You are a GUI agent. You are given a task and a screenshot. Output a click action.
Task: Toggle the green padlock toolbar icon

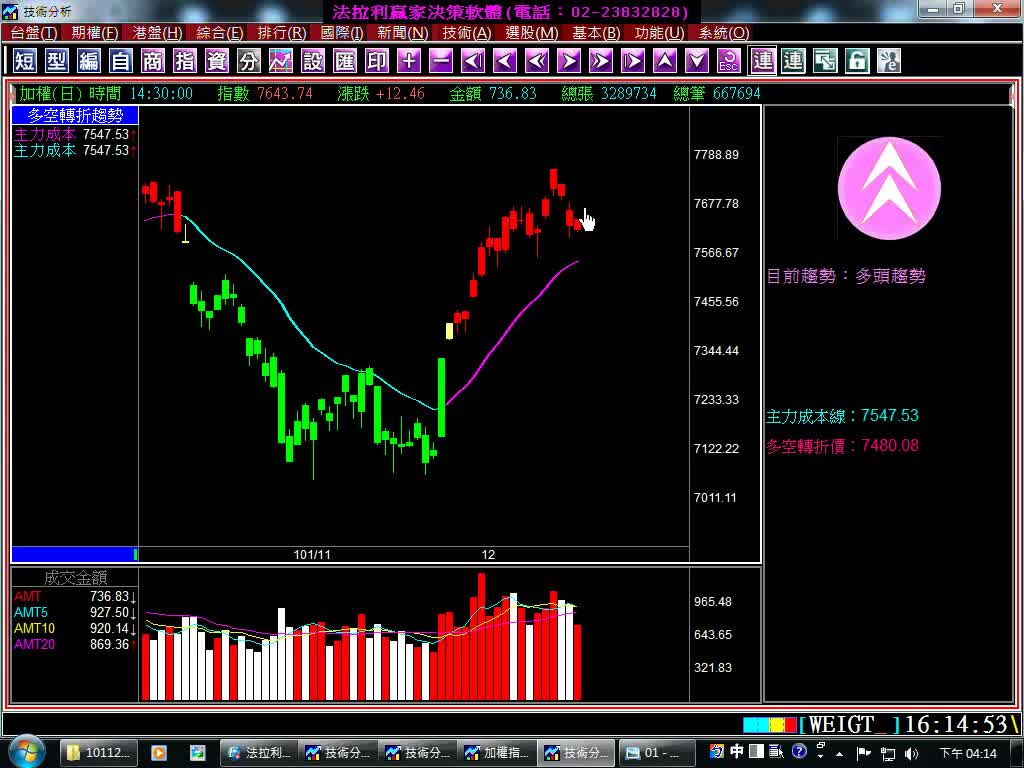(857, 61)
